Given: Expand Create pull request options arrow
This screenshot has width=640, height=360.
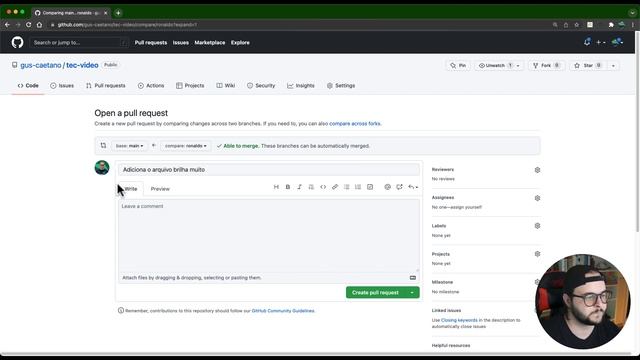Looking at the screenshot, I should 412,292.
